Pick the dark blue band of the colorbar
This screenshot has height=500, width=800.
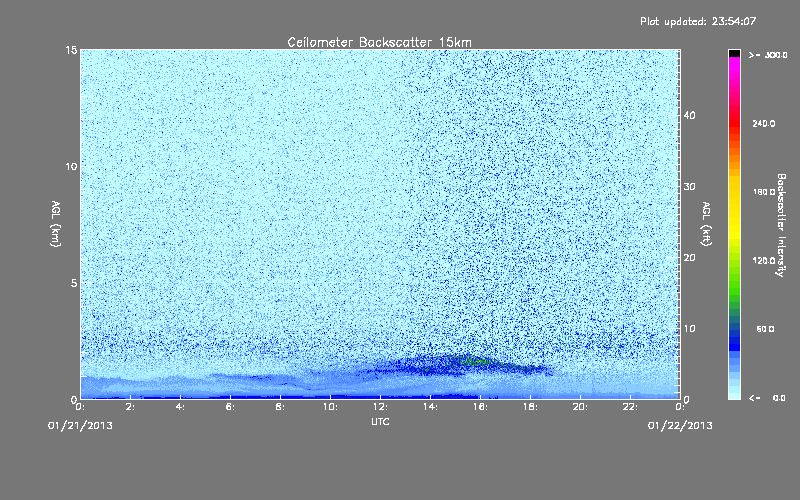(x=734, y=339)
